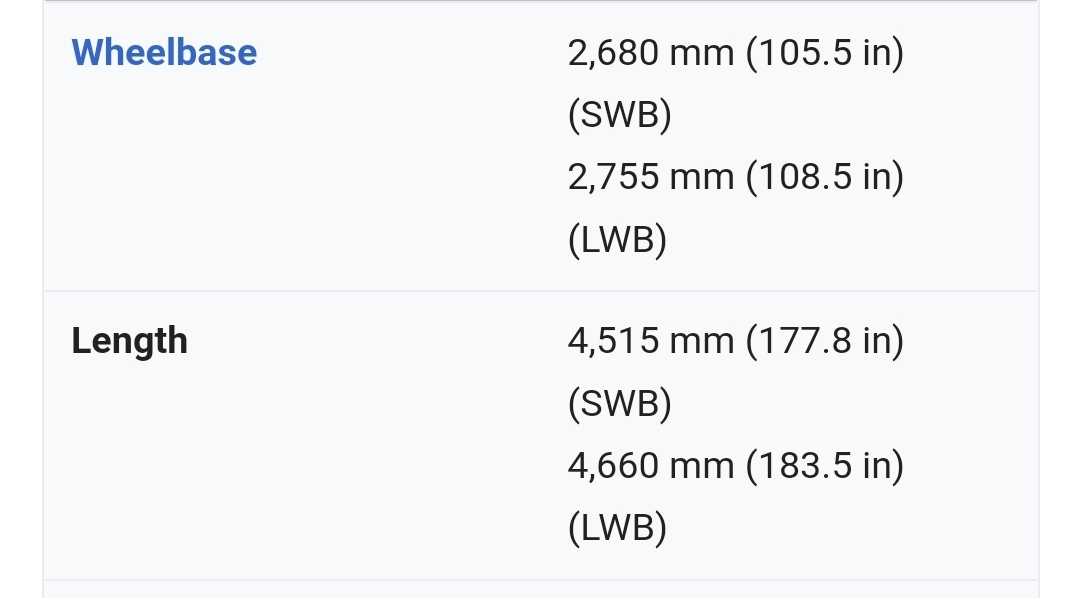Click the divider line below the Length row
1079x598 pixels.
pos(541,579)
